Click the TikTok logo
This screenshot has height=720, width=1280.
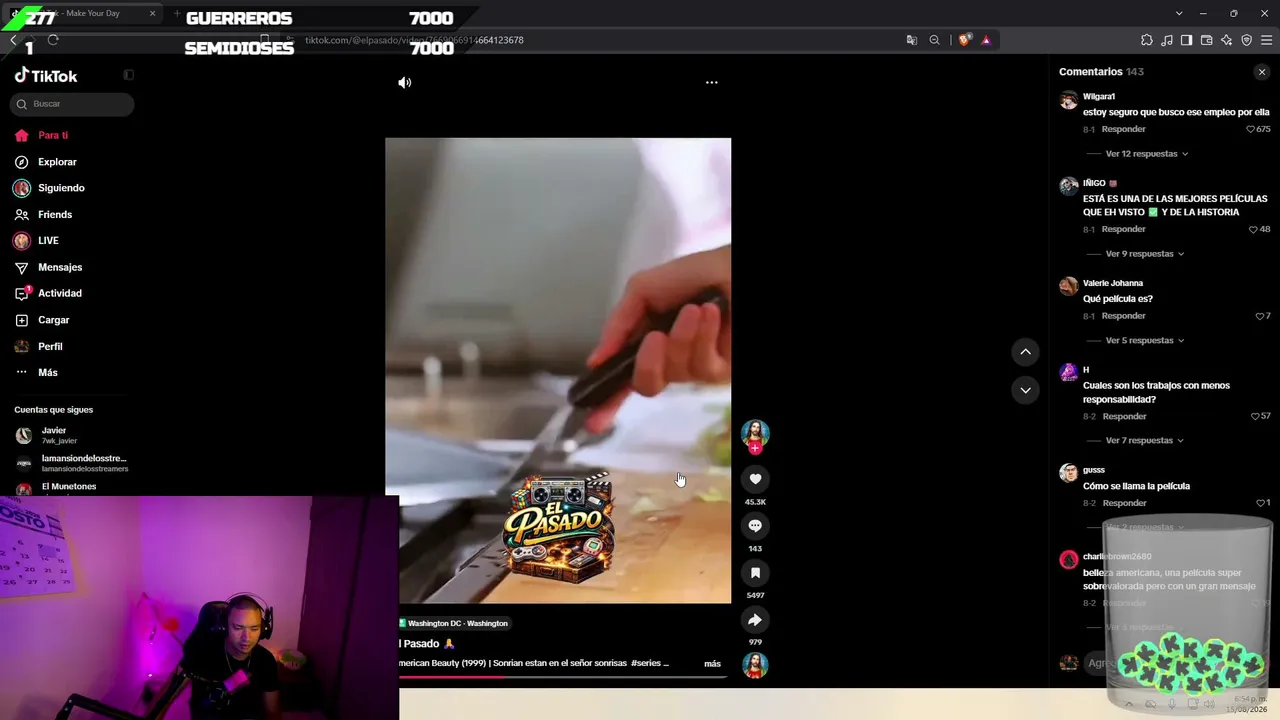pos(46,76)
